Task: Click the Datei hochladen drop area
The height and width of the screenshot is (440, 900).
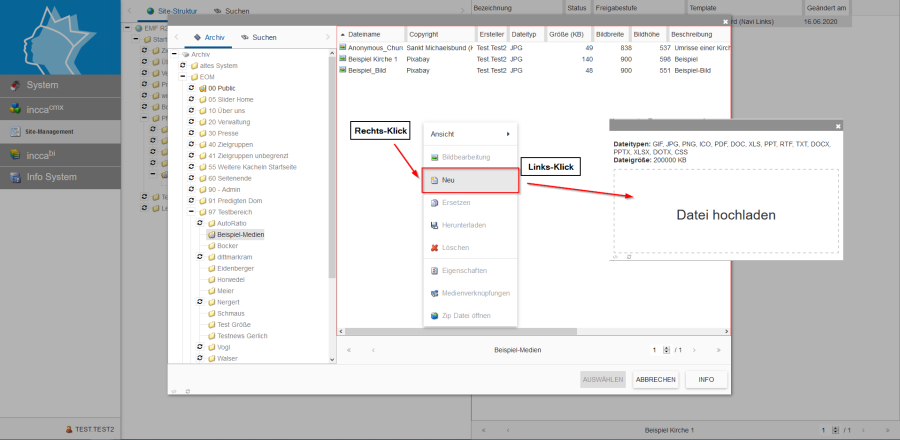Action: click(x=725, y=214)
